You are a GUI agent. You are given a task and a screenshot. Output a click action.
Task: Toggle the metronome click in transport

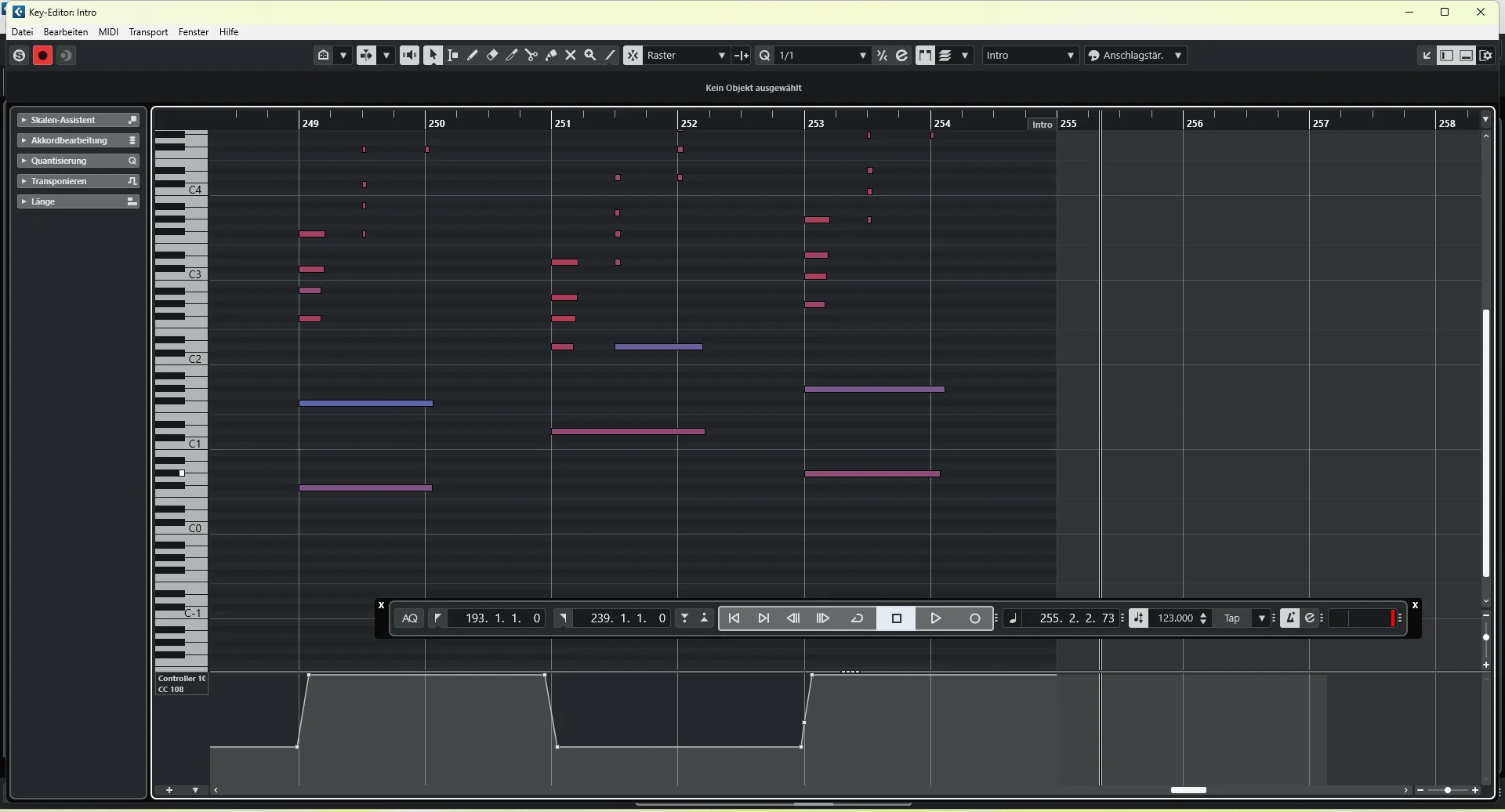tap(1289, 618)
